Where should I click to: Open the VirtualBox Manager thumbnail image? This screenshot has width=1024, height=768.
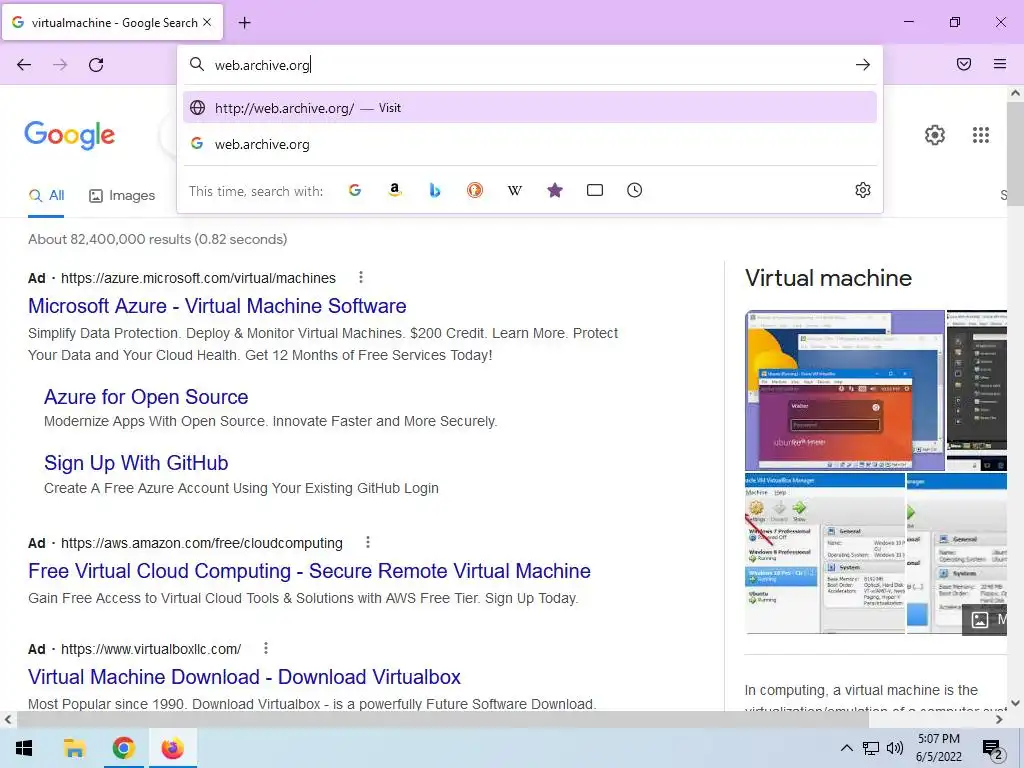825,553
